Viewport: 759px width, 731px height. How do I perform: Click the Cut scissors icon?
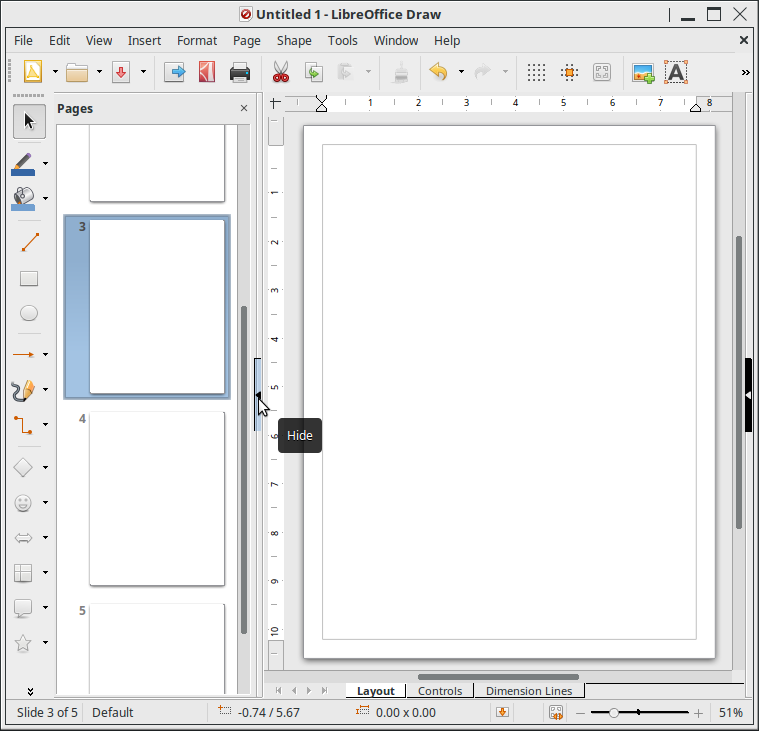pyautogui.click(x=280, y=72)
